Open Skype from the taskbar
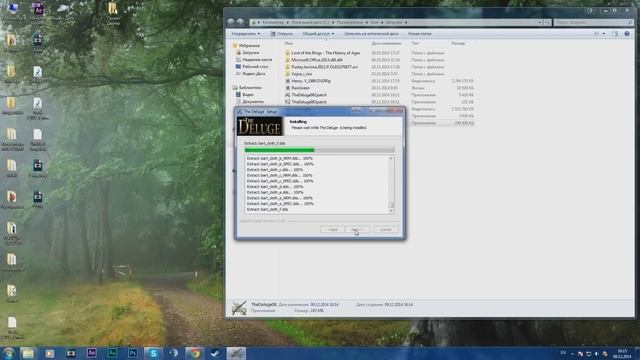640x360 pixels. click(153, 353)
